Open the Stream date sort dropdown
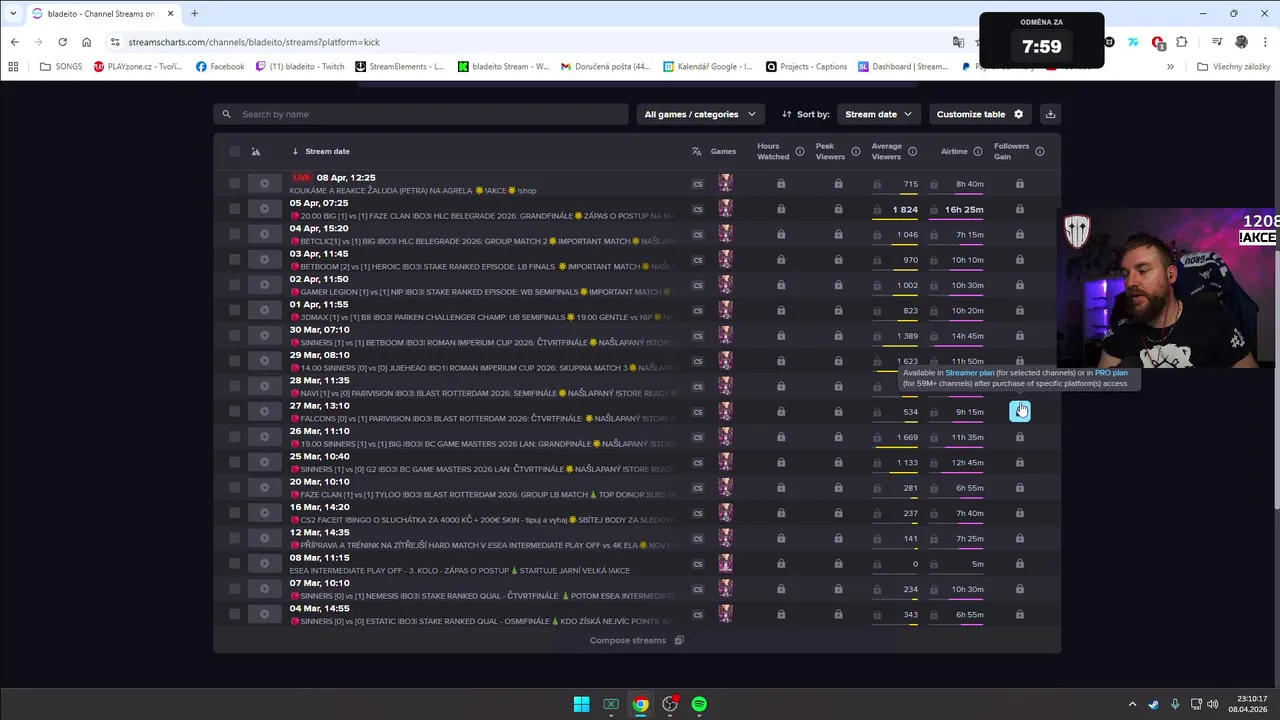Image resolution: width=1280 pixels, height=720 pixels. click(x=878, y=114)
